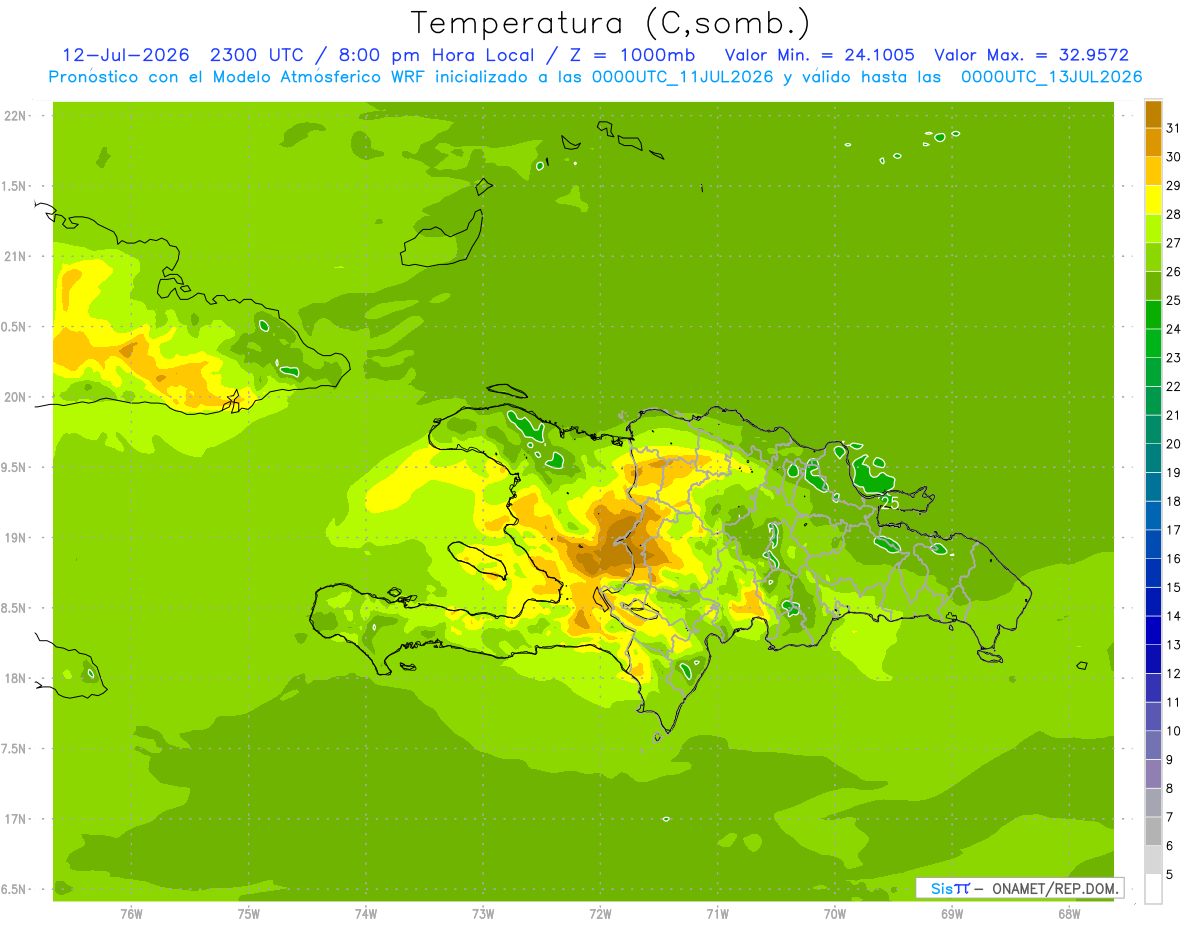This screenshot has height=927, width=1200.
Task: Click the "68W" longitude label
Action: pos(1069,913)
